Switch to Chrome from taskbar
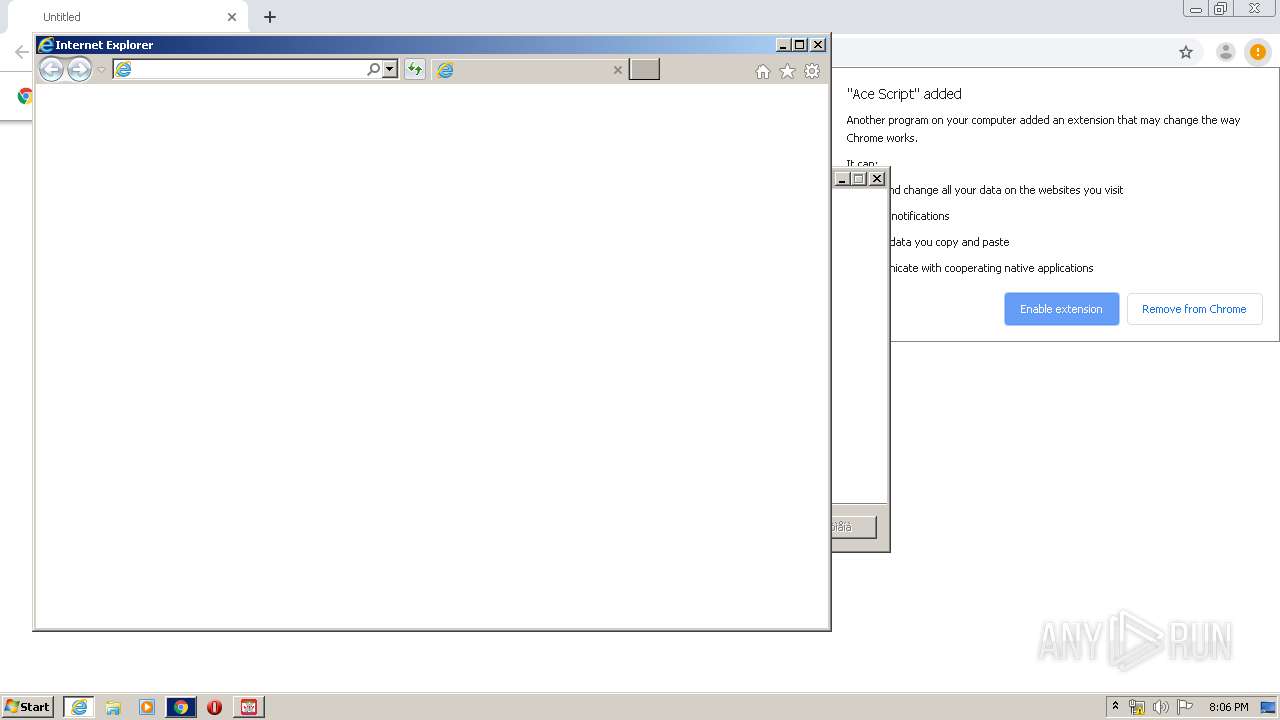This screenshot has height=720, width=1280. point(181,707)
